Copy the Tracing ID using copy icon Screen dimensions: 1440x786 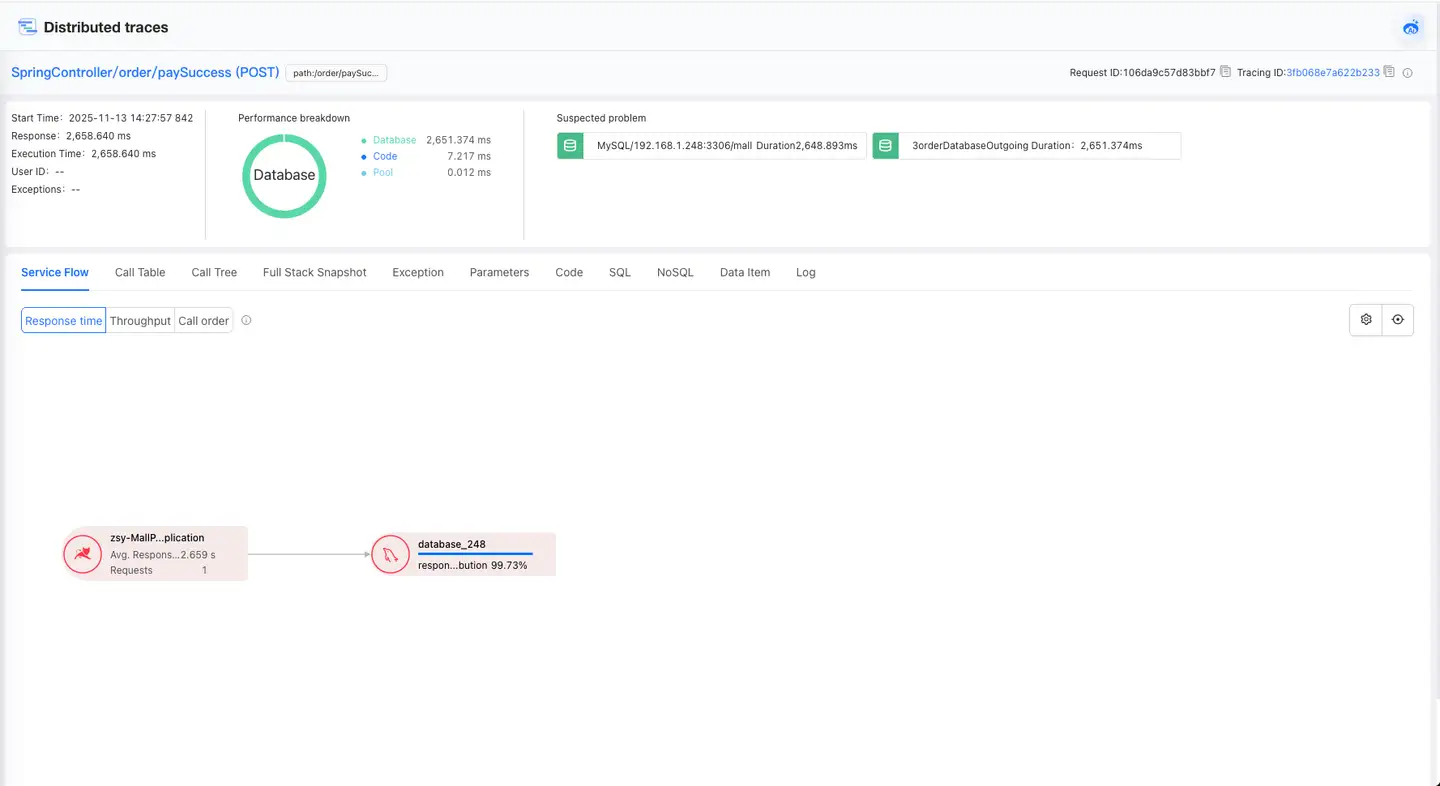pyautogui.click(x=1389, y=72)
